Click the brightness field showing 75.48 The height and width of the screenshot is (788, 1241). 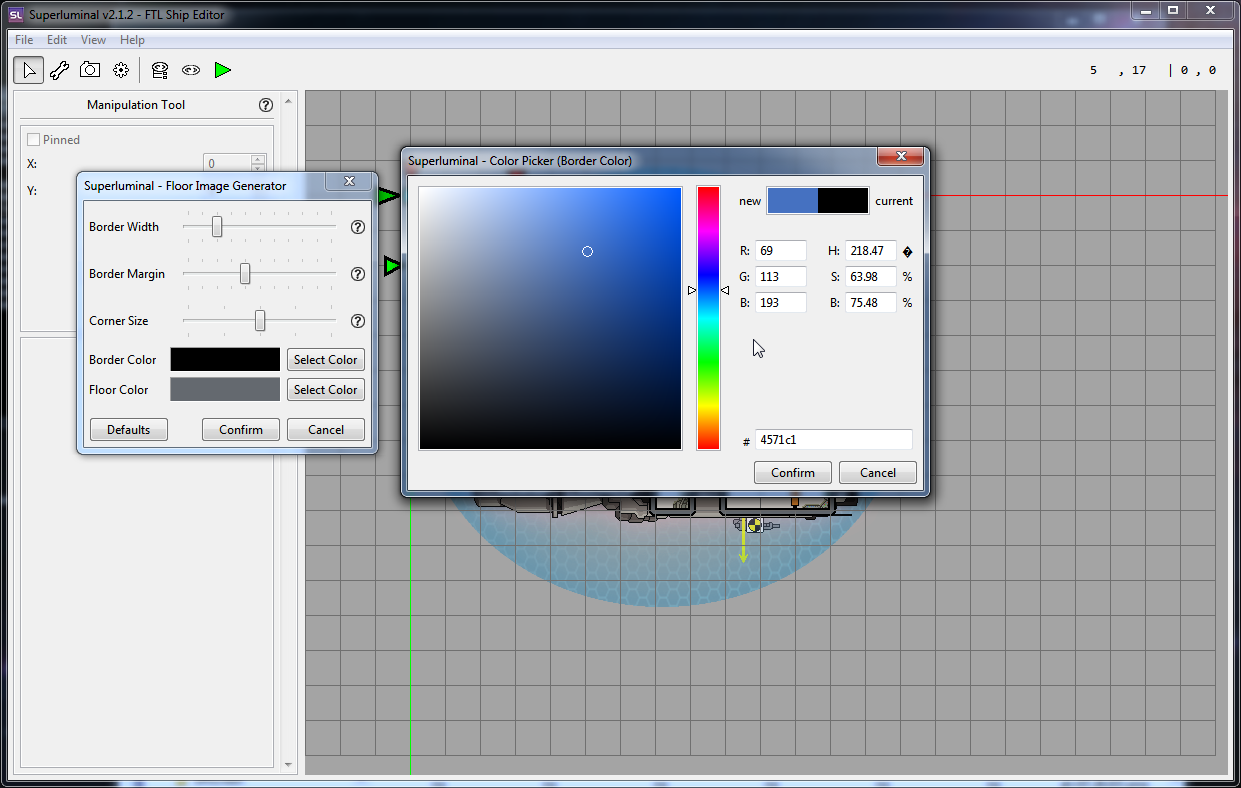(871, 303)
